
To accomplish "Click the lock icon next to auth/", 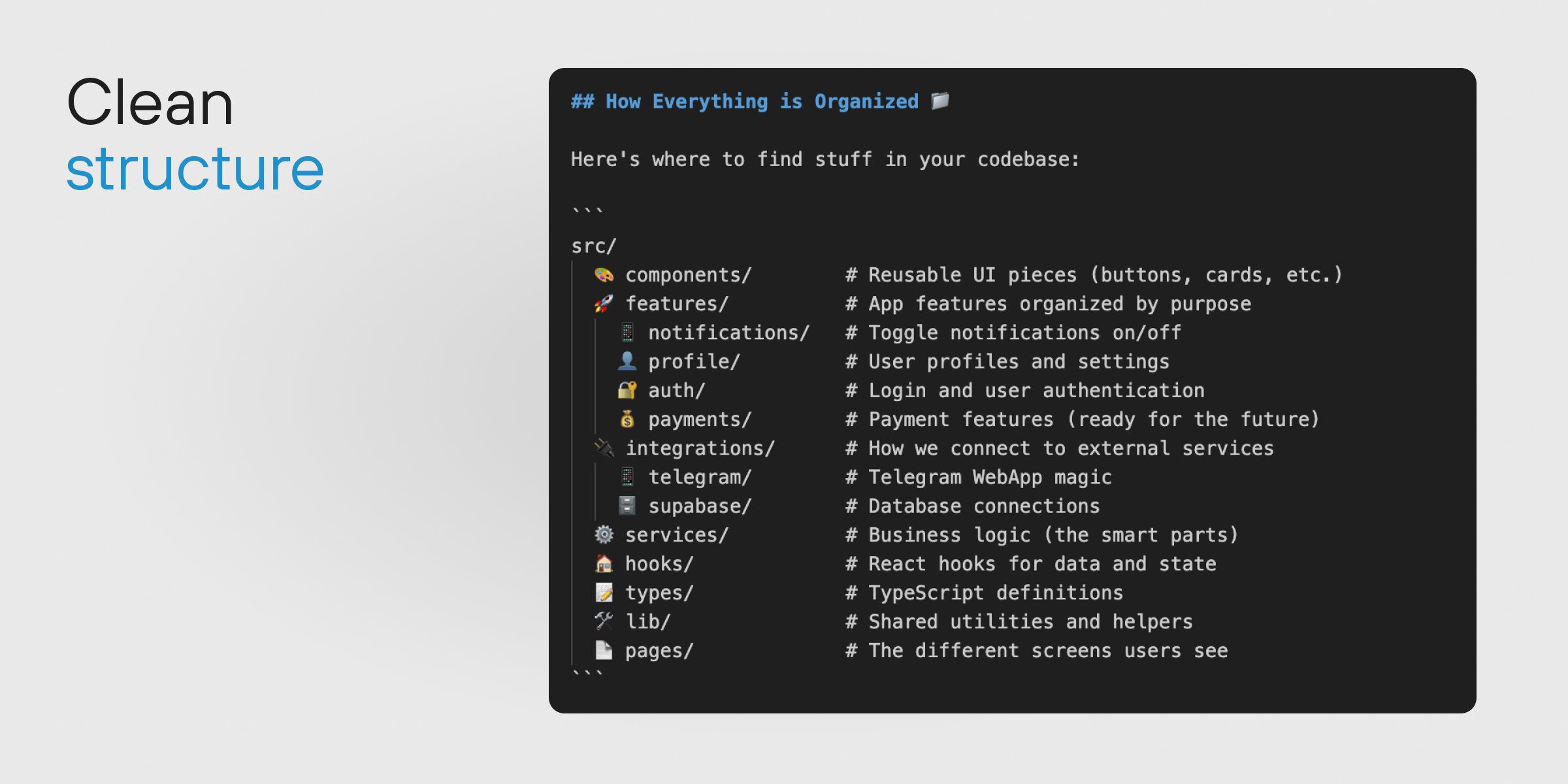I will point(627,391).
